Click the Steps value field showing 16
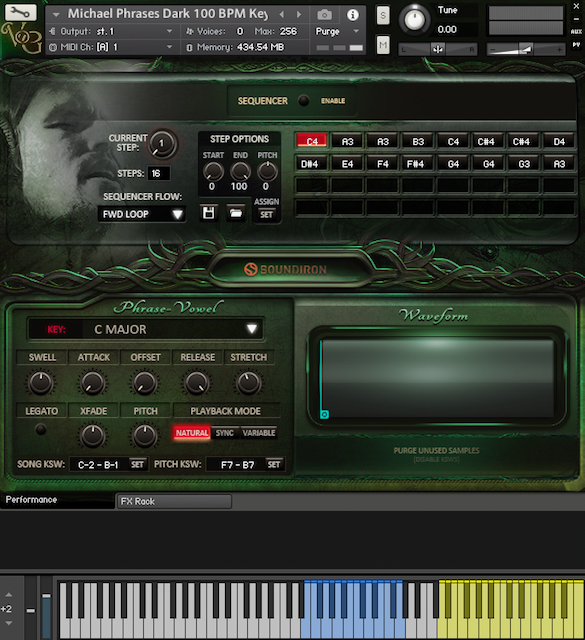 pyautogui.click(x=158, y=173)
